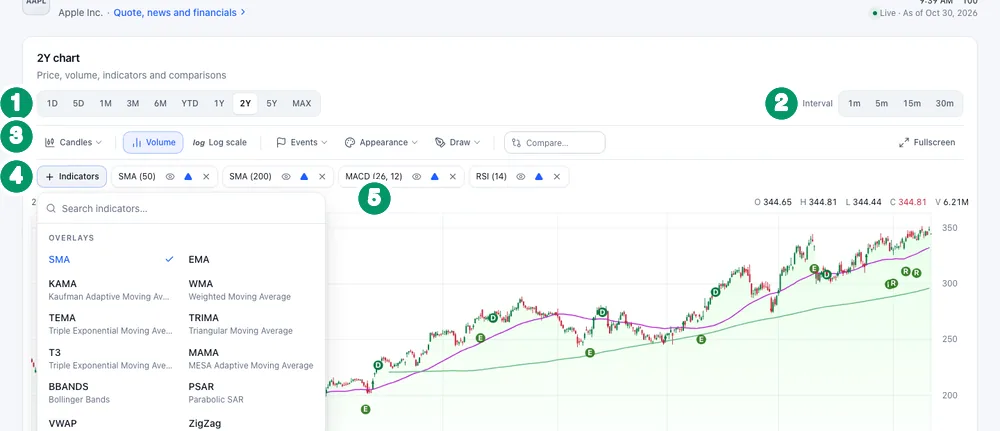Viewport: 1000px width, 431px height.
Task: Click the checkmark next to SMA
Action: point(169,259)
